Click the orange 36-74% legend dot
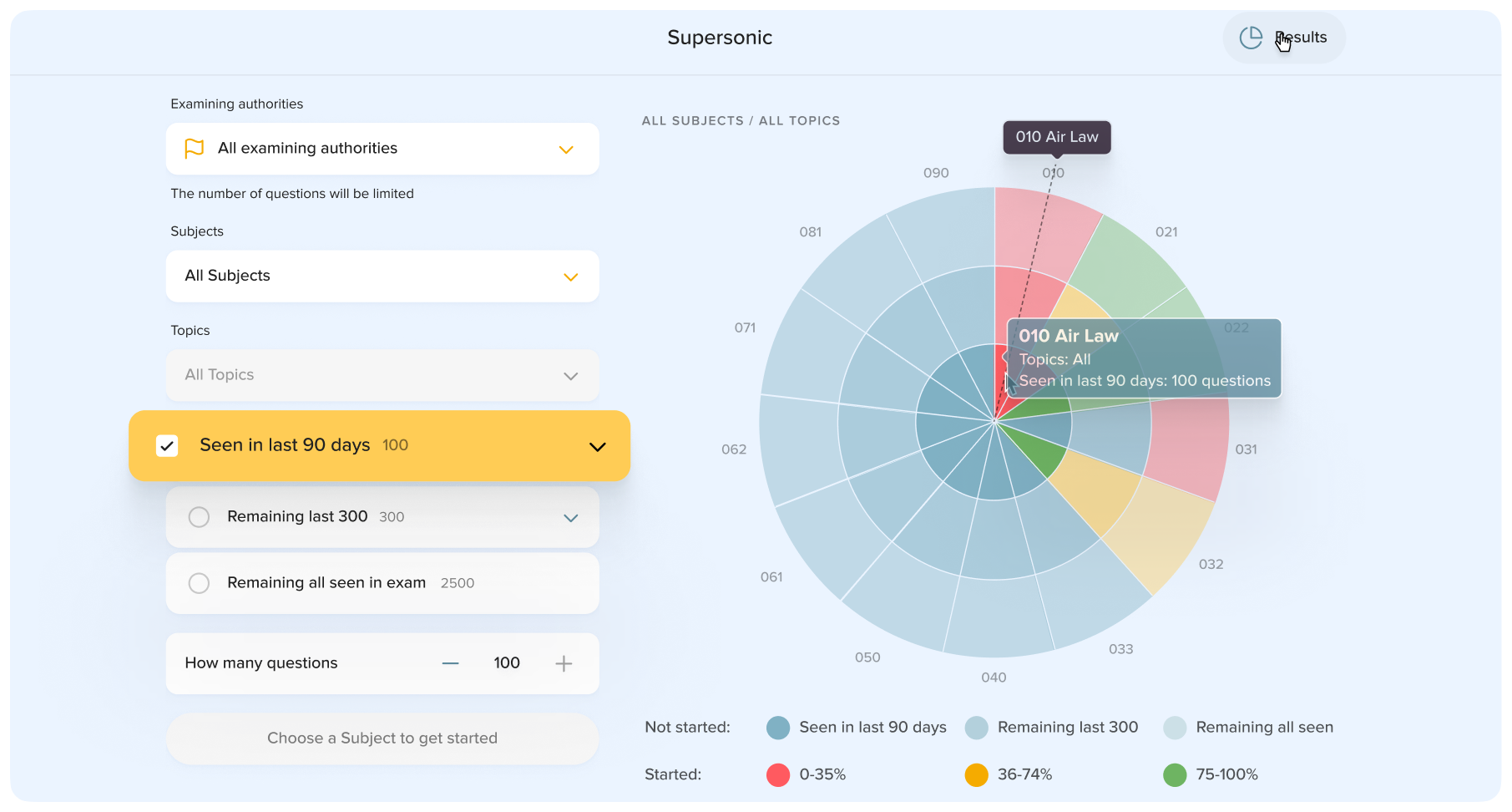 coord(976,774)
